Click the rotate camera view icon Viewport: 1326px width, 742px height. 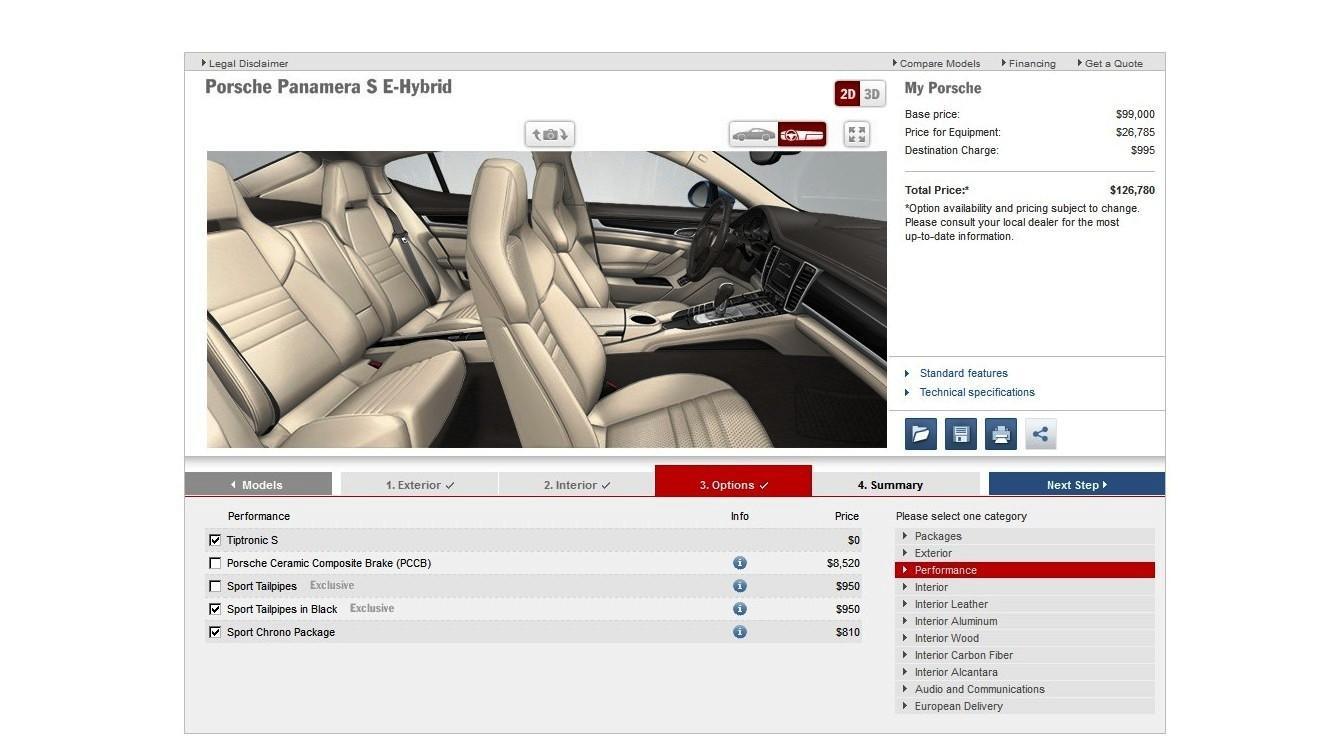click(549, 134)
